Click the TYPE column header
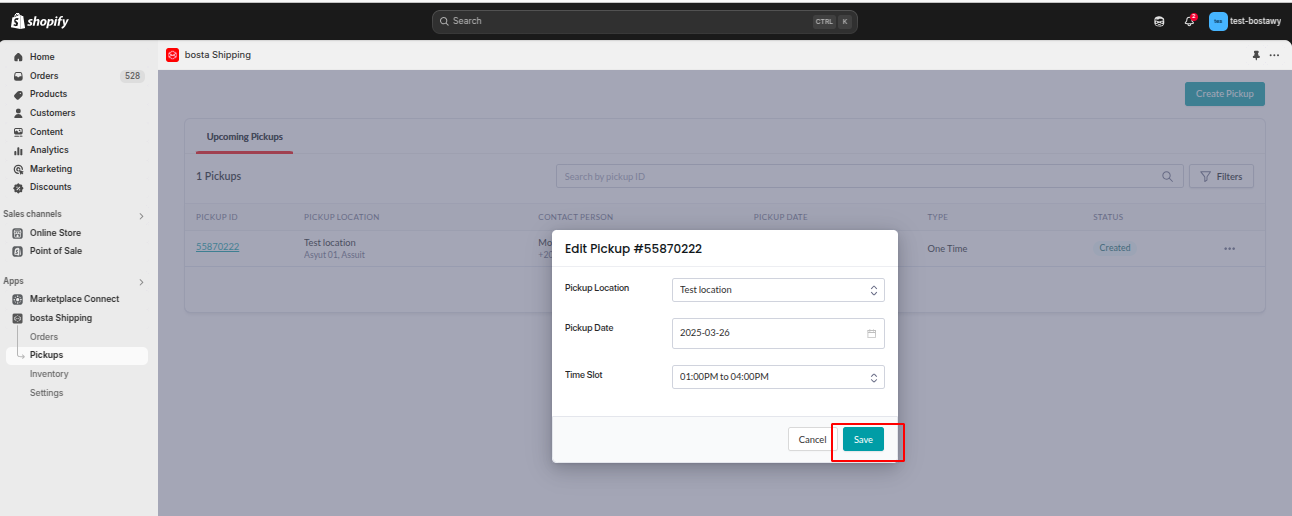Image resolution: width=1292 pixels, height=516 pixels. pos(937,217)
